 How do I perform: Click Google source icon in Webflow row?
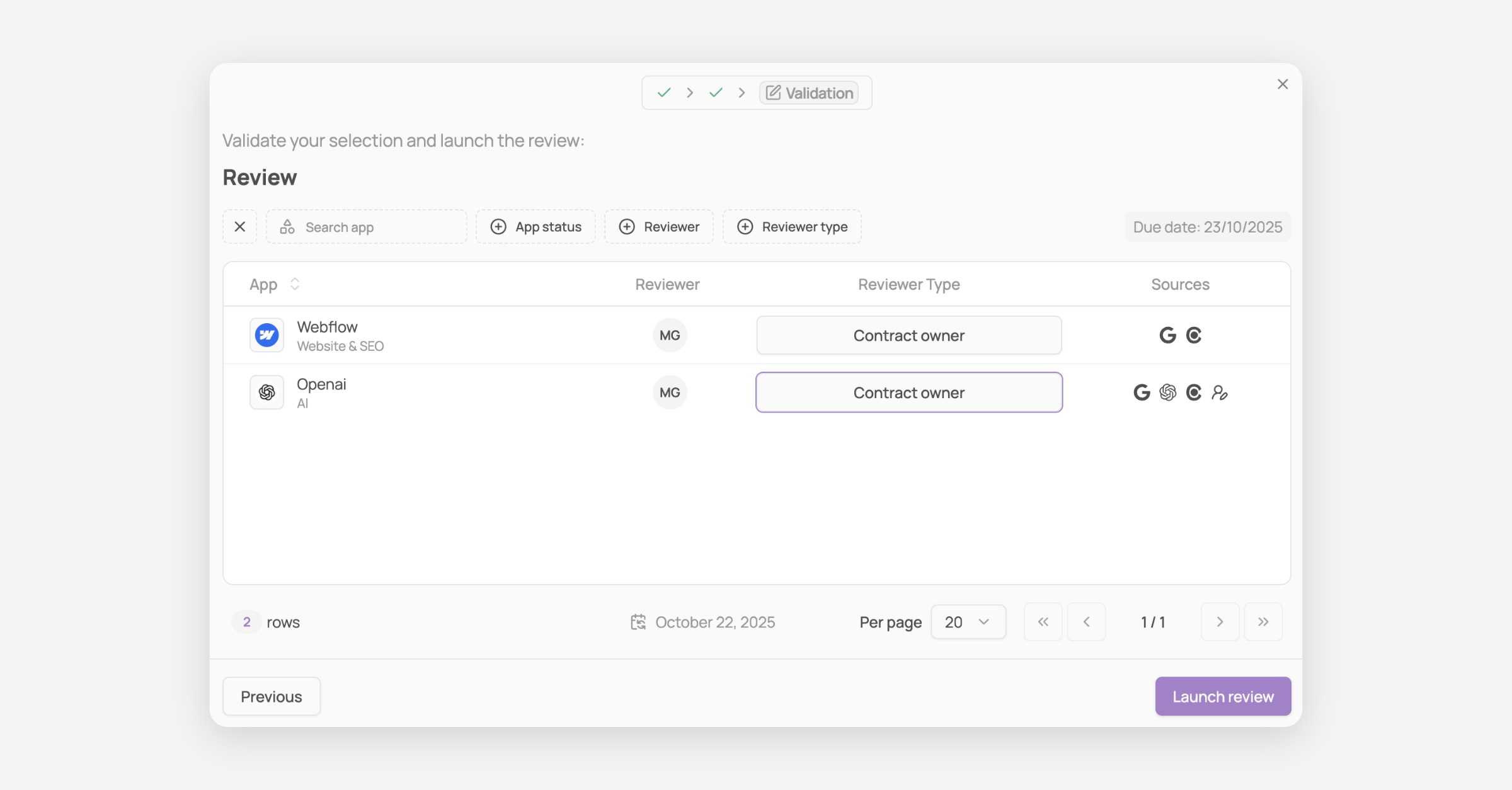[1167, 335]
